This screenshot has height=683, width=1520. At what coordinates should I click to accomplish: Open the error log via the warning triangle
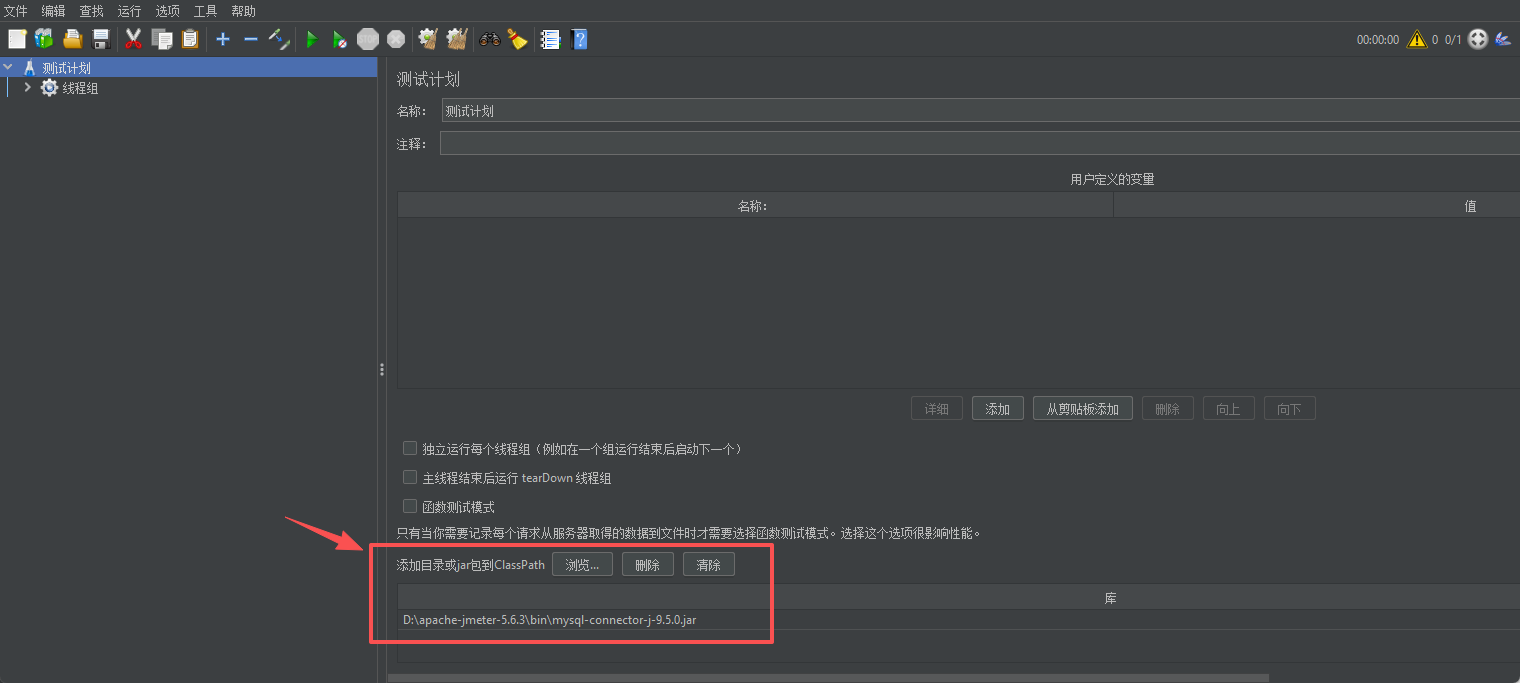pyautogui.click(x=1416, y=39)
